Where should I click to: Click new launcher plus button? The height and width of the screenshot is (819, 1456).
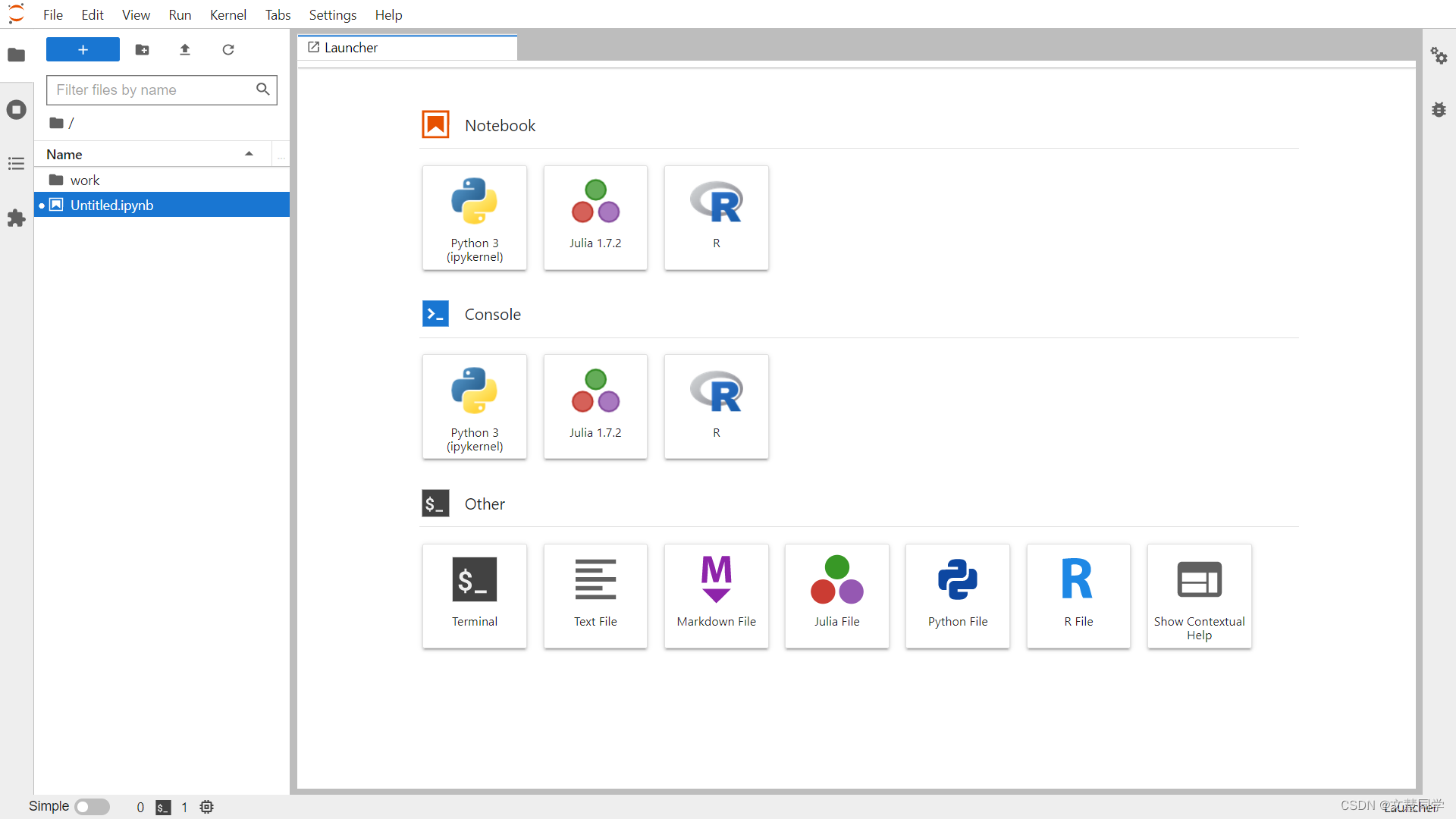[x=83, y=49]
